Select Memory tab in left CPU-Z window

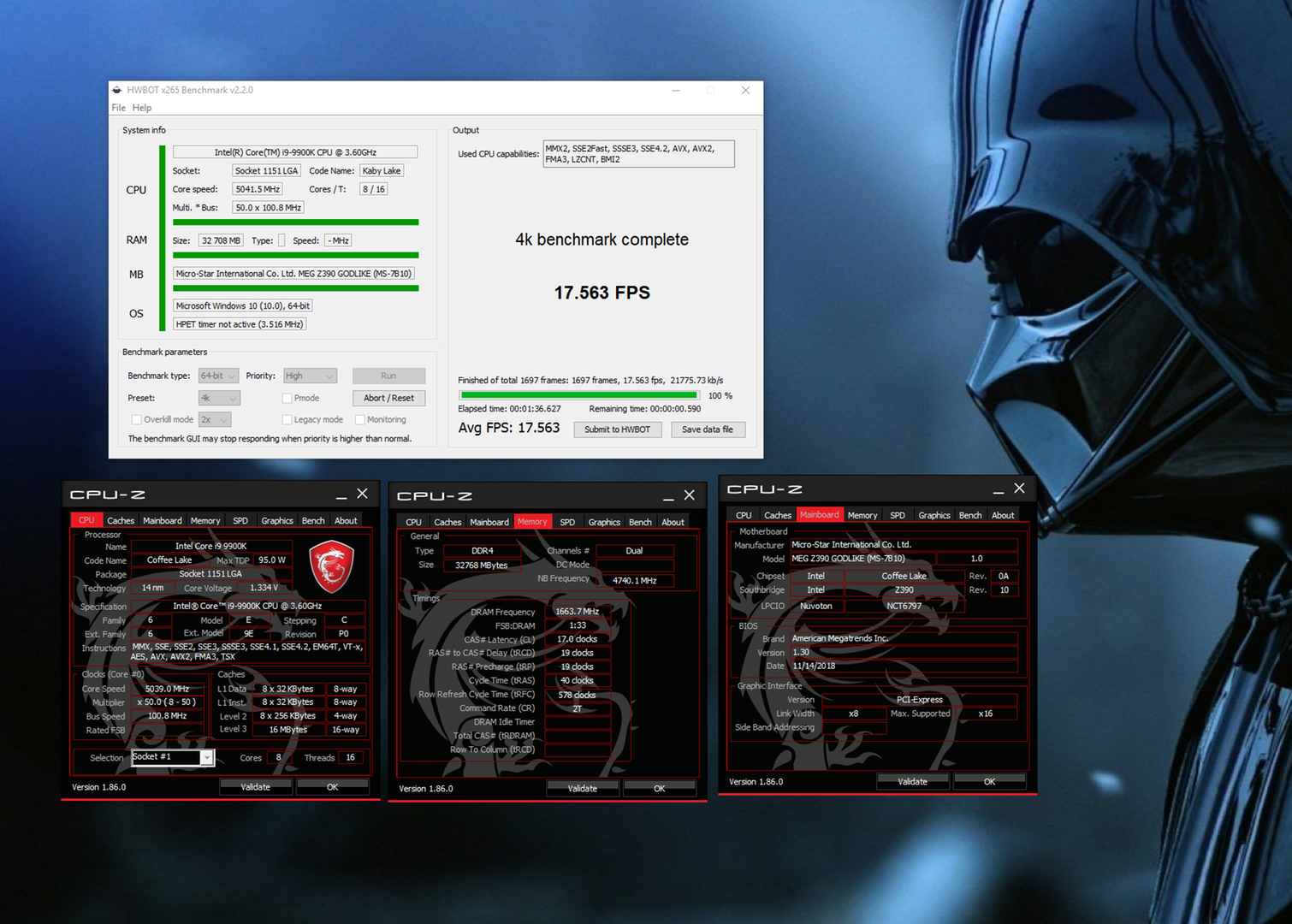coord(205,521)
